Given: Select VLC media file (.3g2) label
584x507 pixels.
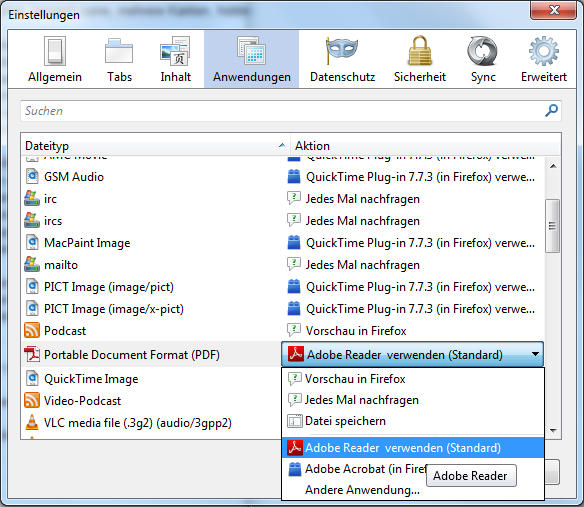Looking at the screenshot, I should point(138,423).
